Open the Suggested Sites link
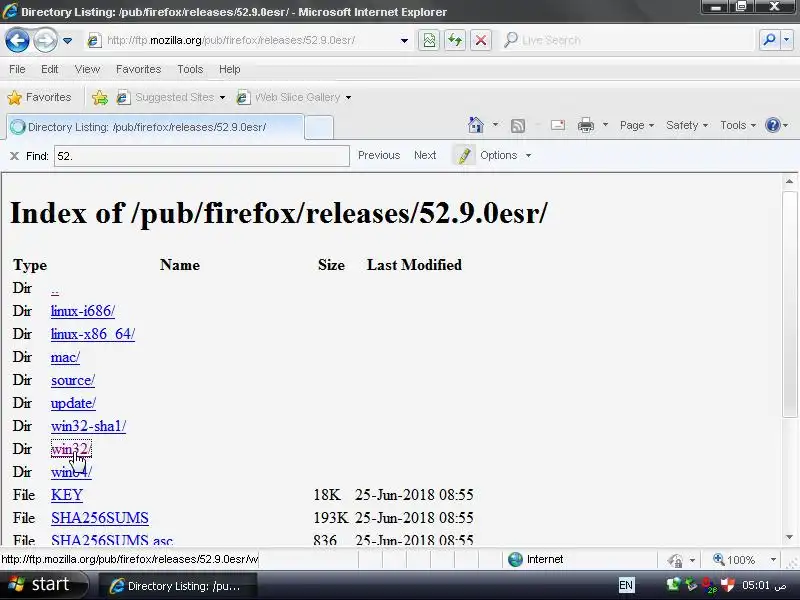The width and height of the screenshot is (800, 600). point(170,97)
